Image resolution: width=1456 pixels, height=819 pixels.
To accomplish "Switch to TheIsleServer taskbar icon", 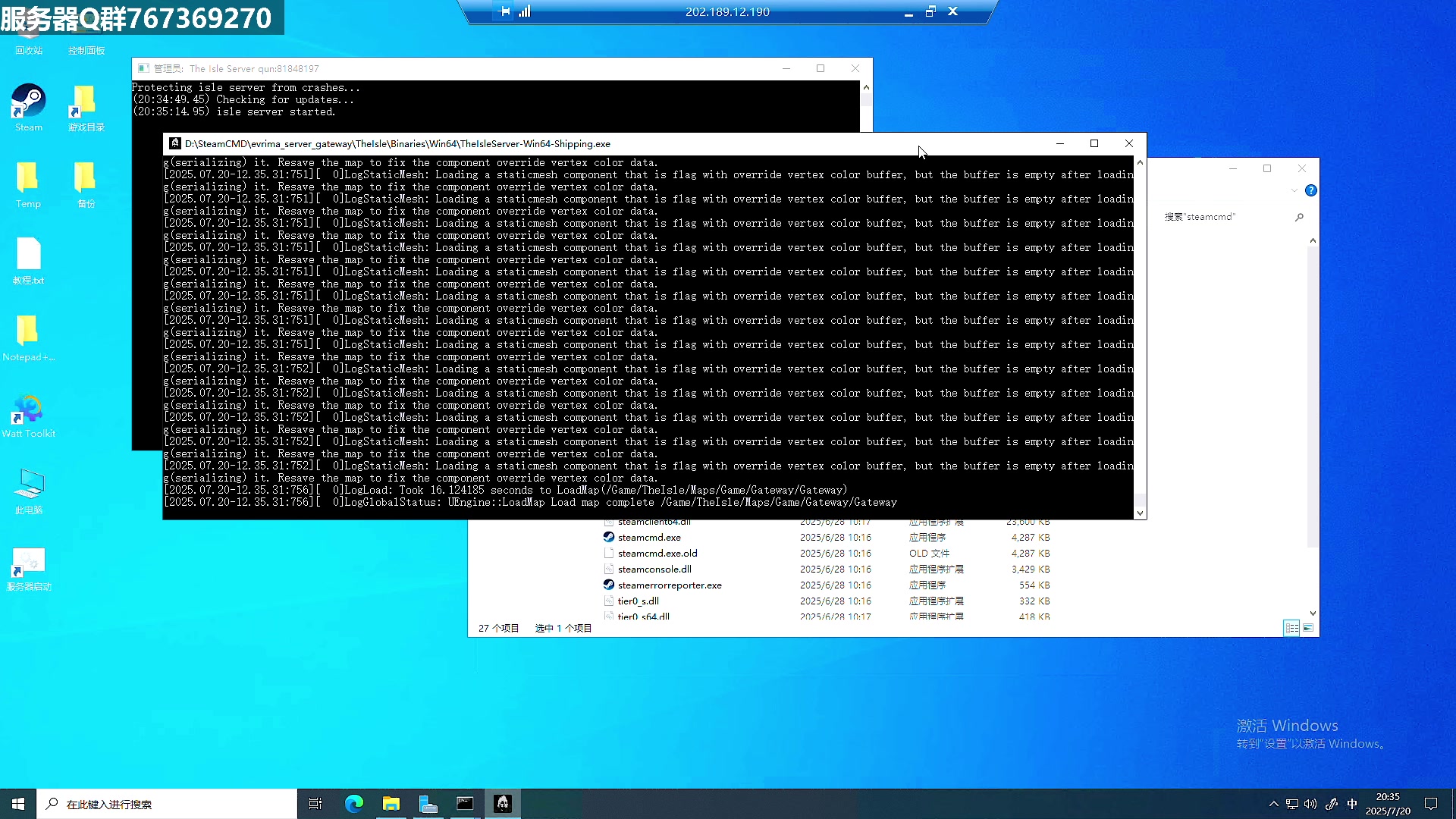I will coord(503,804).
